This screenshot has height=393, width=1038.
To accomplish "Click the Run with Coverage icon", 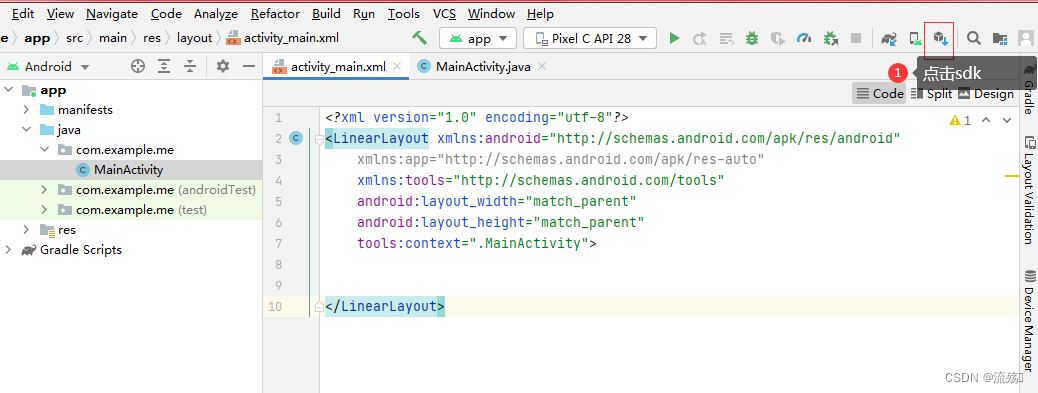I will click(778, 38).
